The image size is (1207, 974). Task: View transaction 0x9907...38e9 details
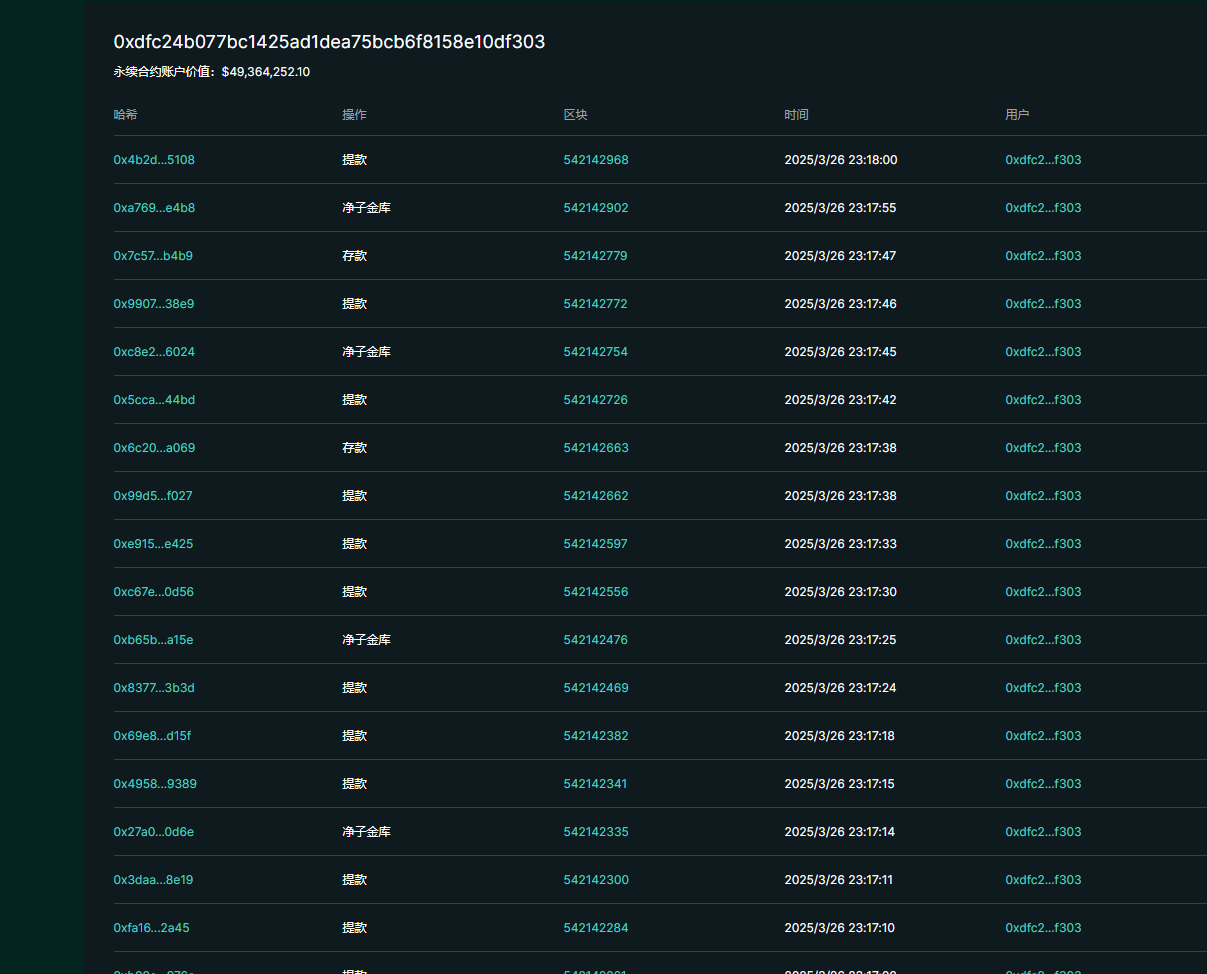(x=154, y=304)
